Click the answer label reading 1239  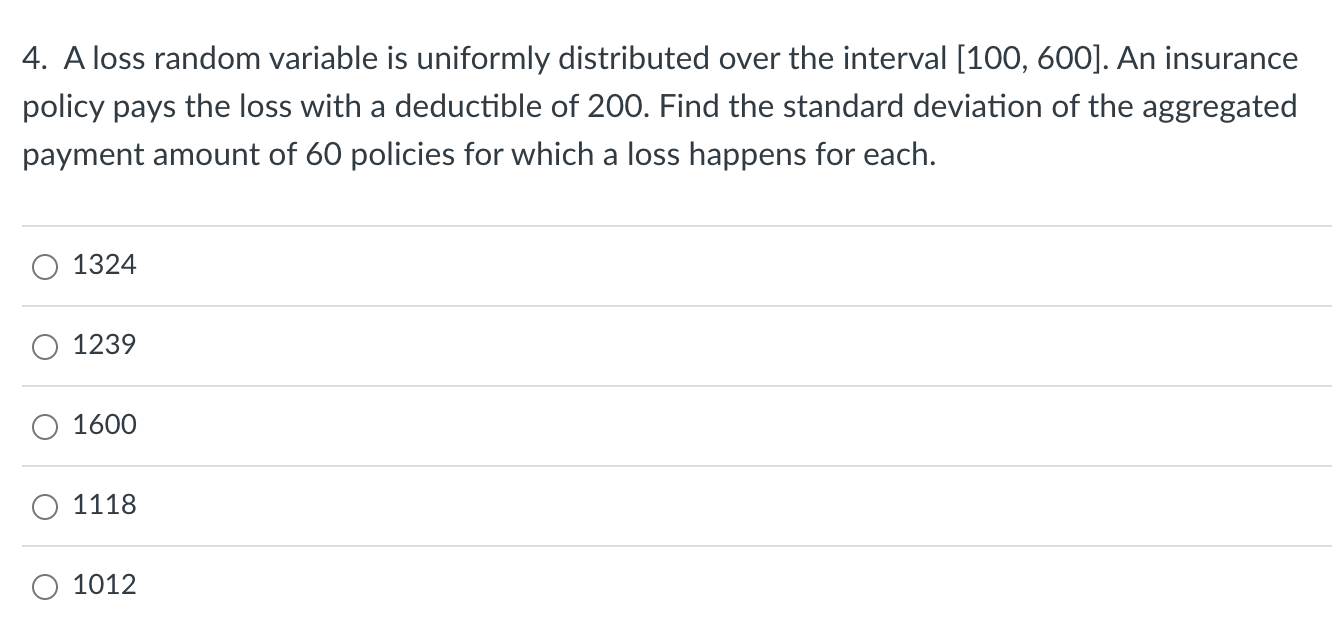point(104,345)
